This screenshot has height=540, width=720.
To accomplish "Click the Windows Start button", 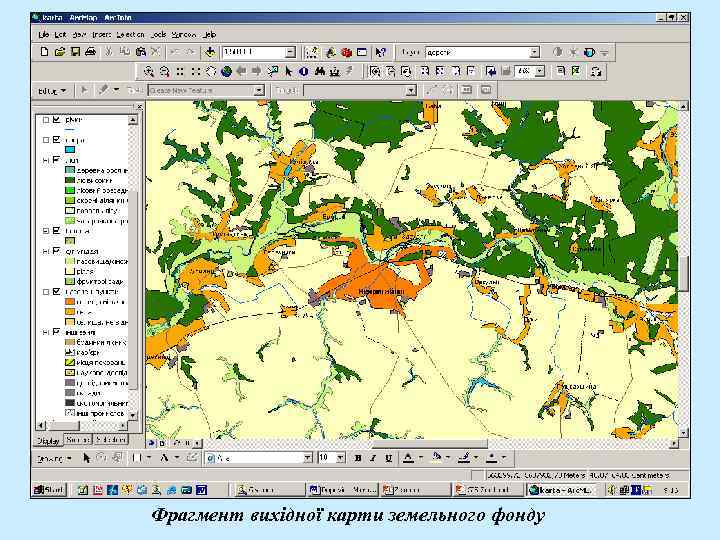I will tap(50, 490).
